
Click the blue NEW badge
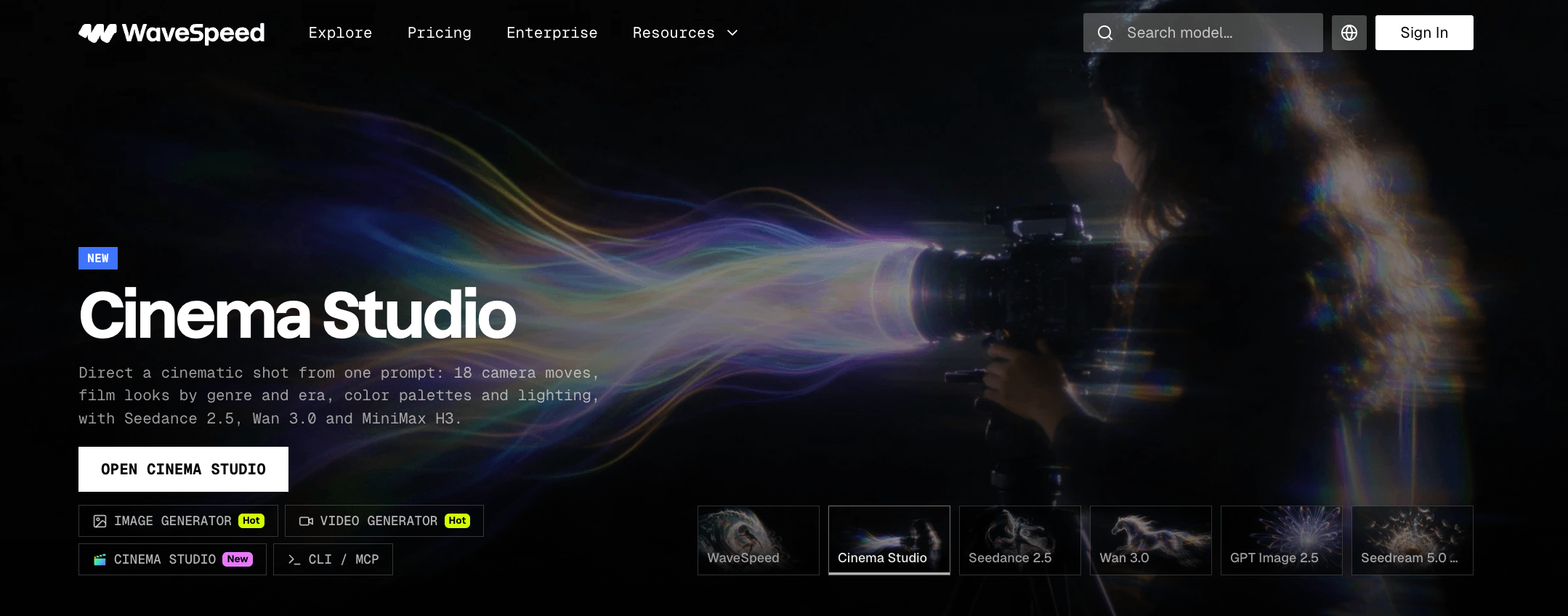click(x=98, y=258)
